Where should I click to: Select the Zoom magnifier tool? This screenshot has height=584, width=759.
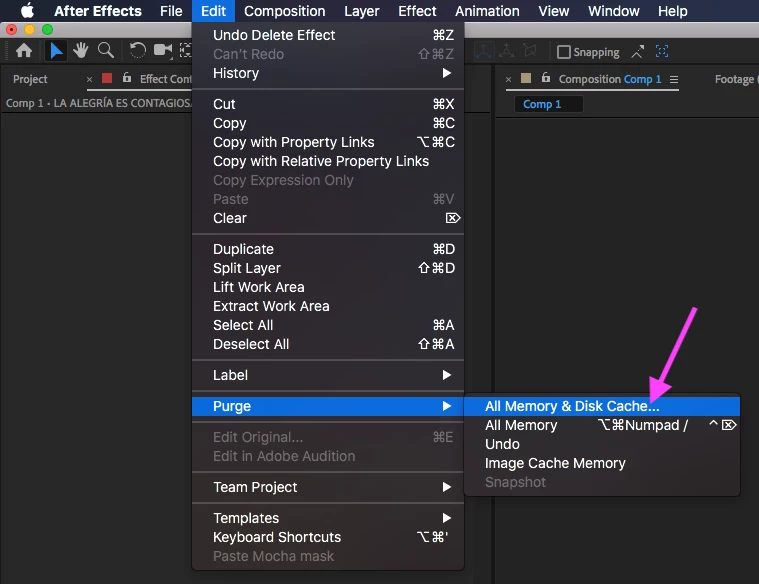coord(106,50)
